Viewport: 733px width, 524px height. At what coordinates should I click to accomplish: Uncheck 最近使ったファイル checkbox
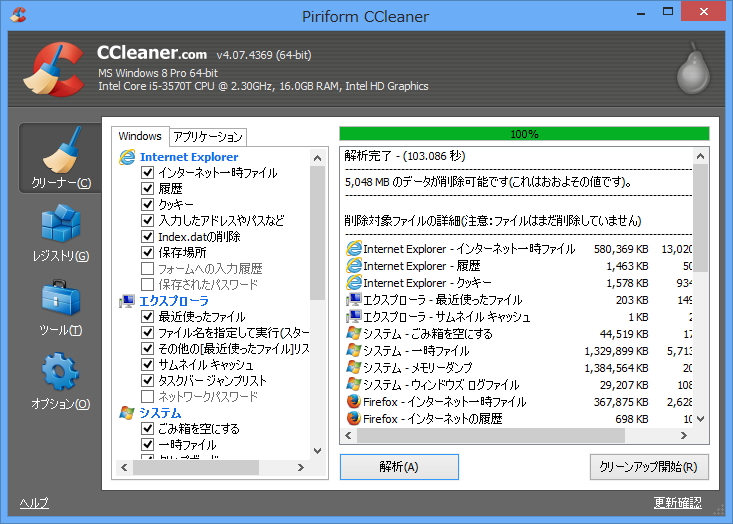click(147, 316)
